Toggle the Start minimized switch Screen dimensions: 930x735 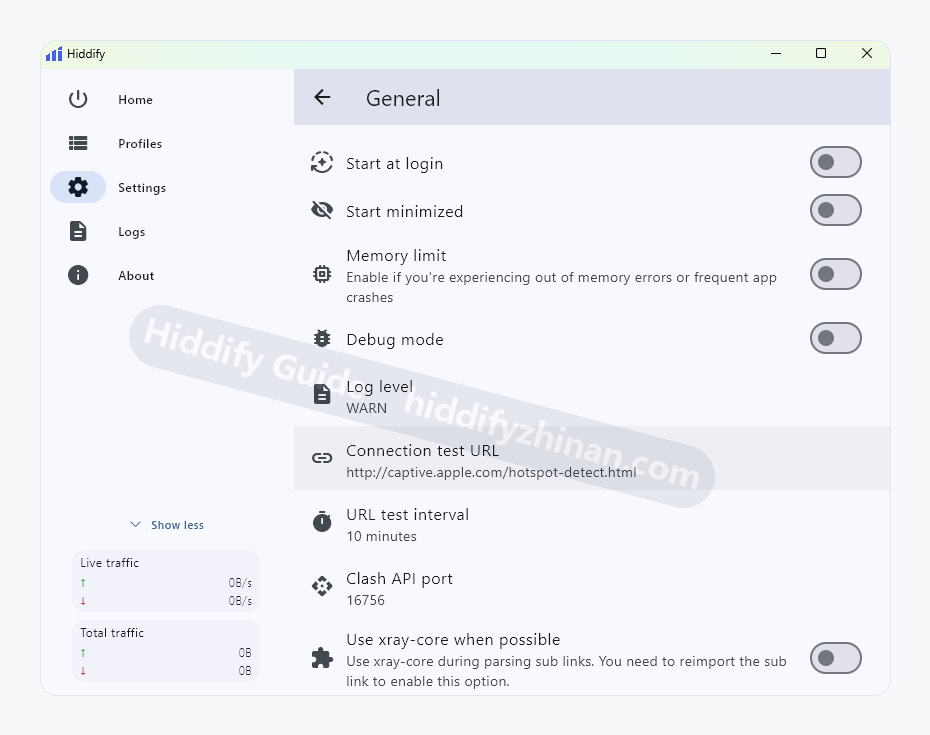click(836, 210)
